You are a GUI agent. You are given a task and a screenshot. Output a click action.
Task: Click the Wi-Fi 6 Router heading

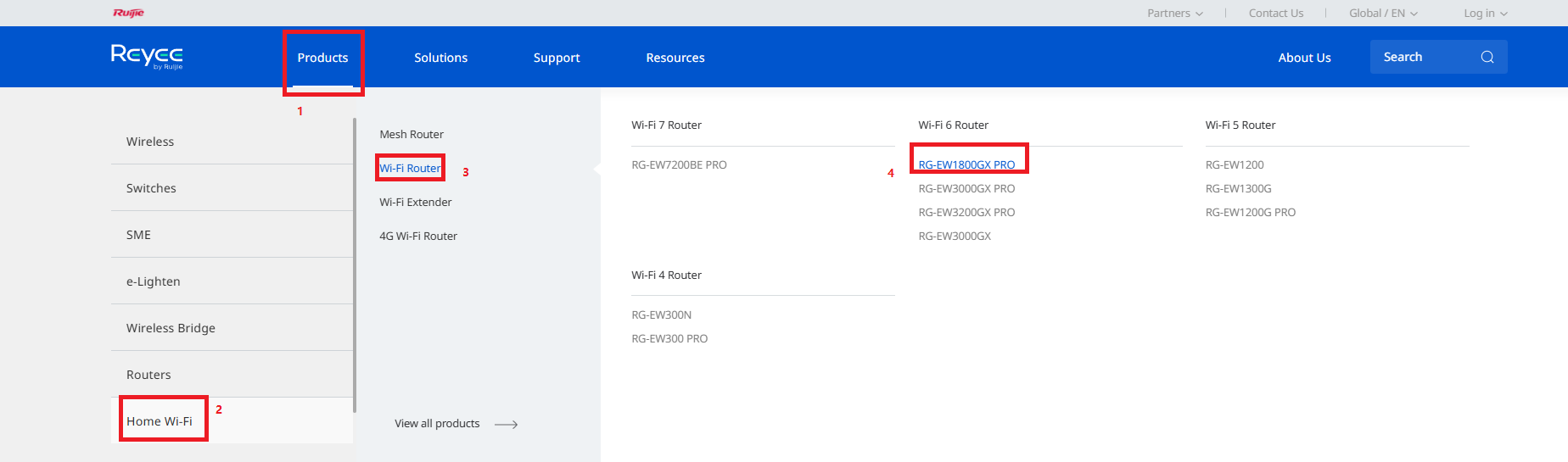(x=953, y=125)
